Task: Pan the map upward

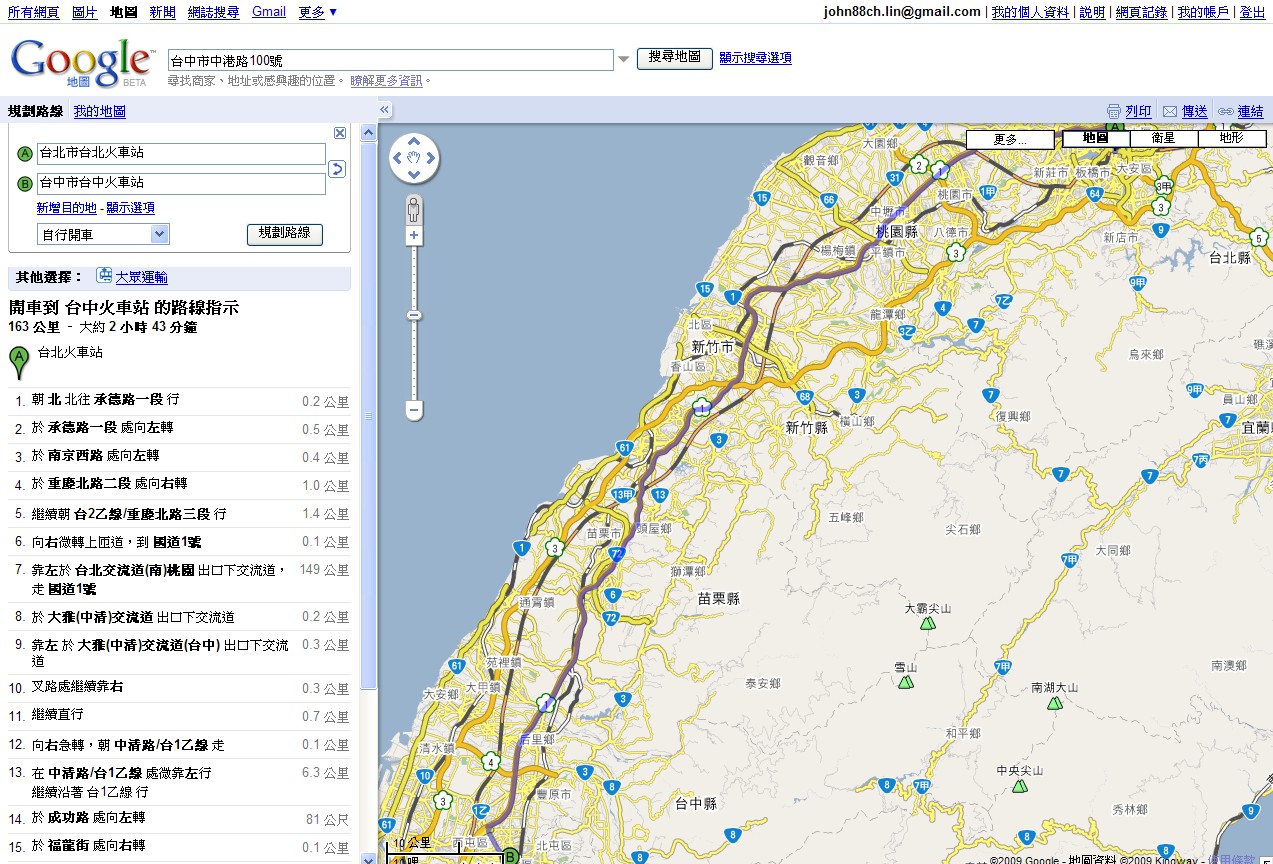Action: pyautogui.click(x=414, y=142)
